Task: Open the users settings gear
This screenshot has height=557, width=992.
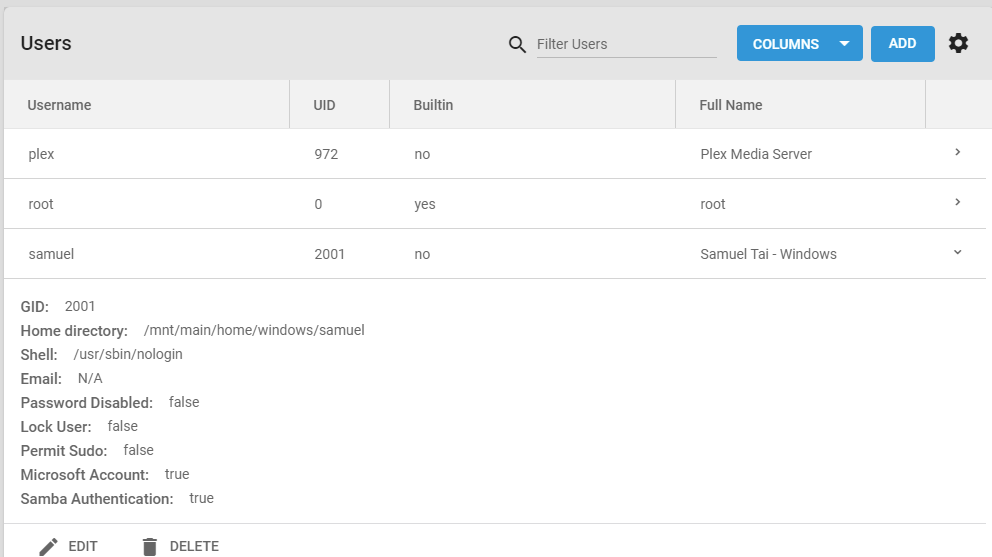Action: point(958,43)
